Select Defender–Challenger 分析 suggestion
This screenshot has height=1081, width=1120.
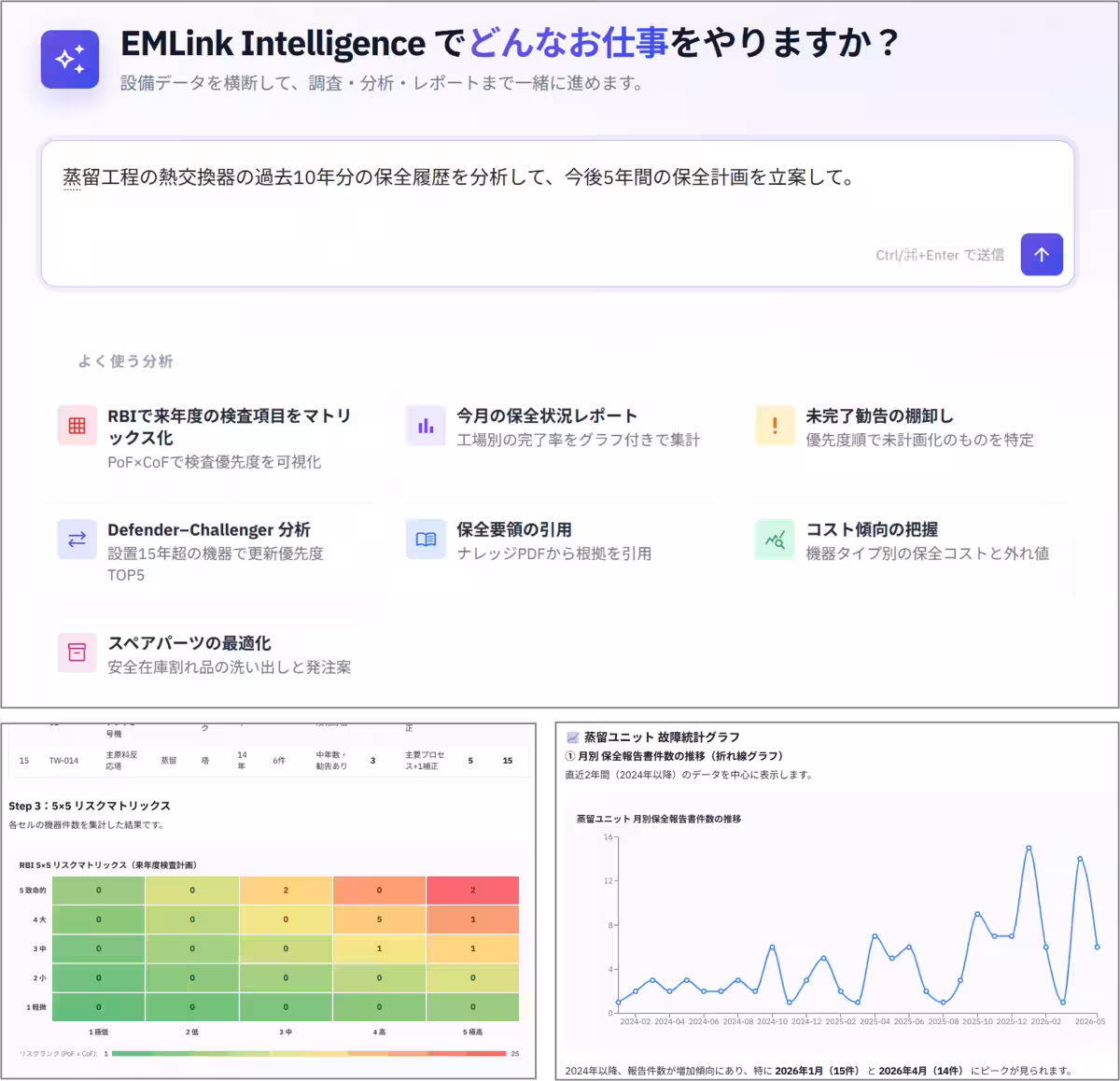(209, 552)
